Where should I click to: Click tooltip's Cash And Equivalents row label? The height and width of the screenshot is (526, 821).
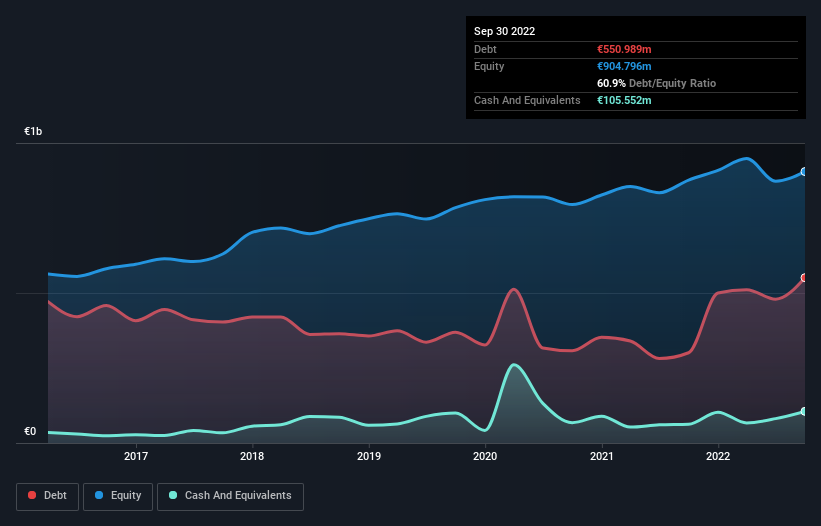527,100
